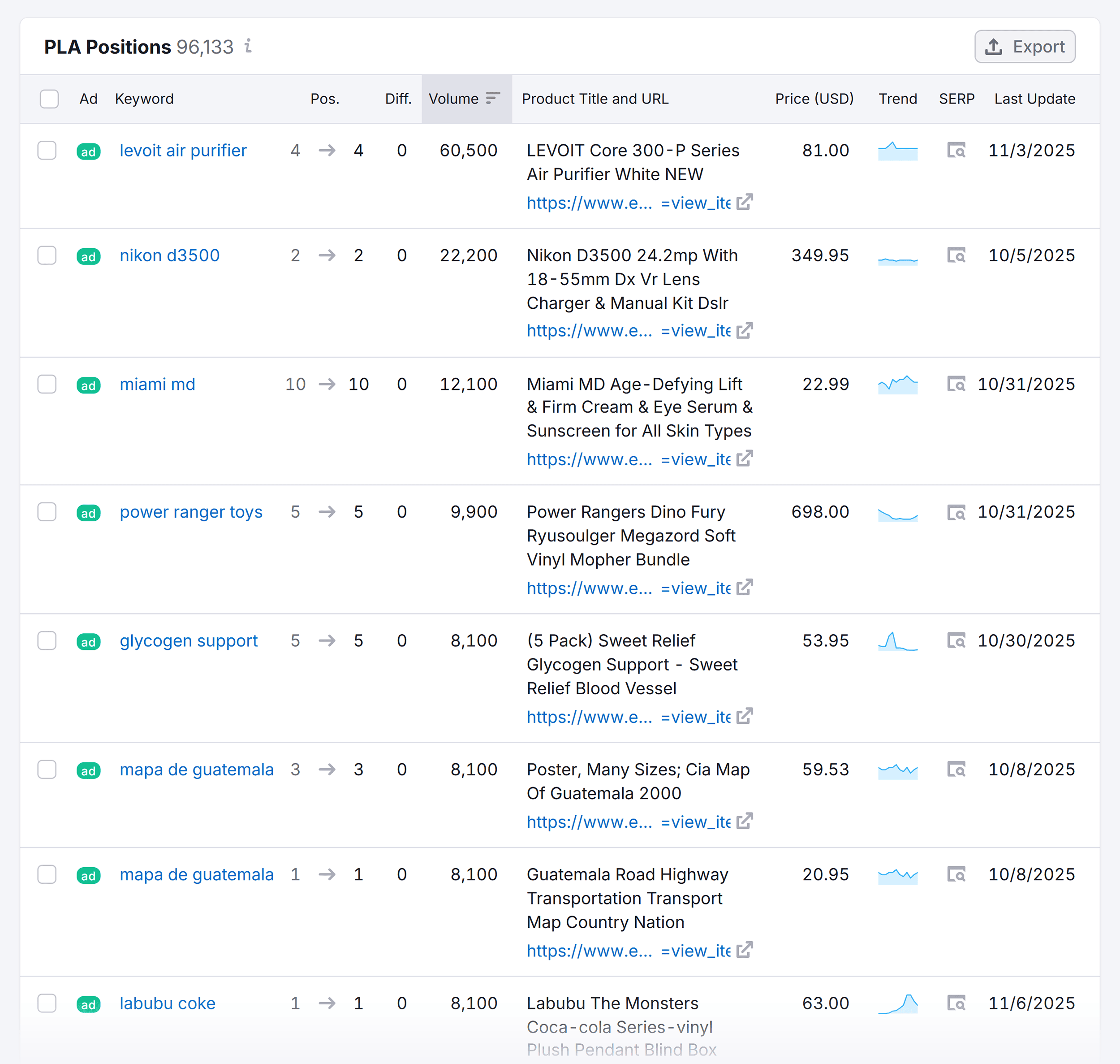Click the position arrow on mapa de guatemala row
Image resolution: width=1120 pixels, height=1064 pixels.
[327, 770]
